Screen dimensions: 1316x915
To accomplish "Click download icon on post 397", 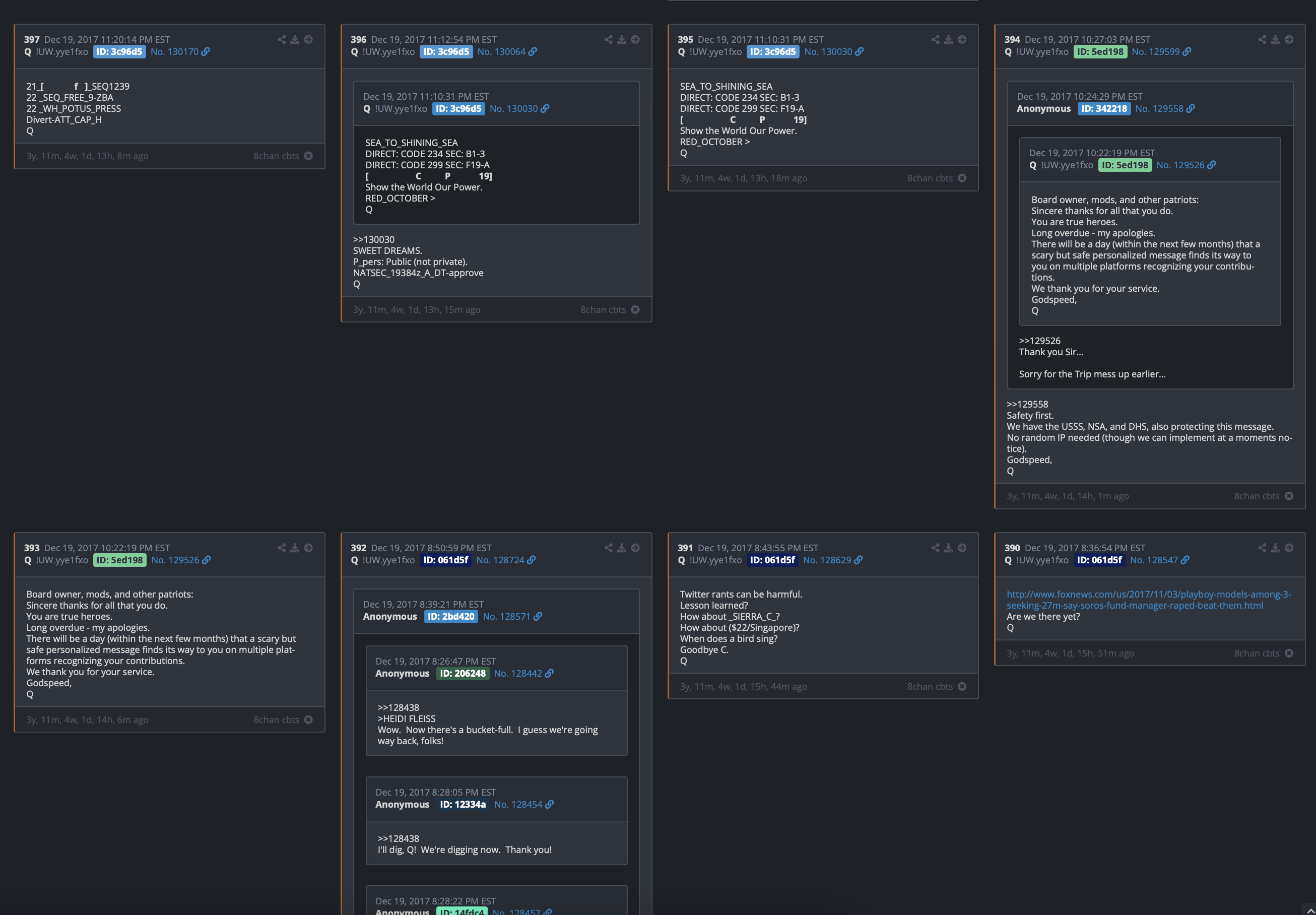I will (295, 40).
